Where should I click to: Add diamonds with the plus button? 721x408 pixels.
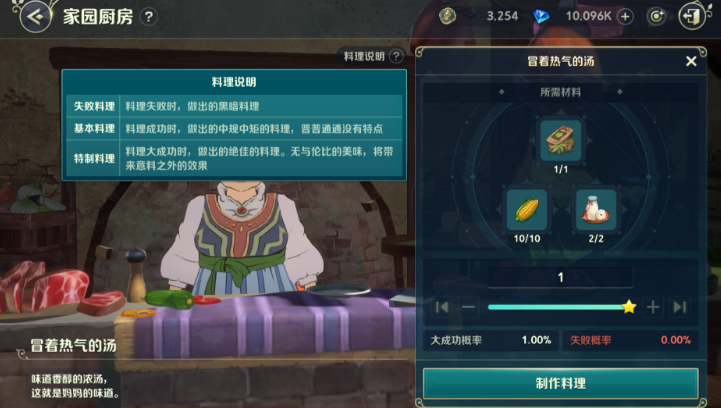(x=625, y=17)
